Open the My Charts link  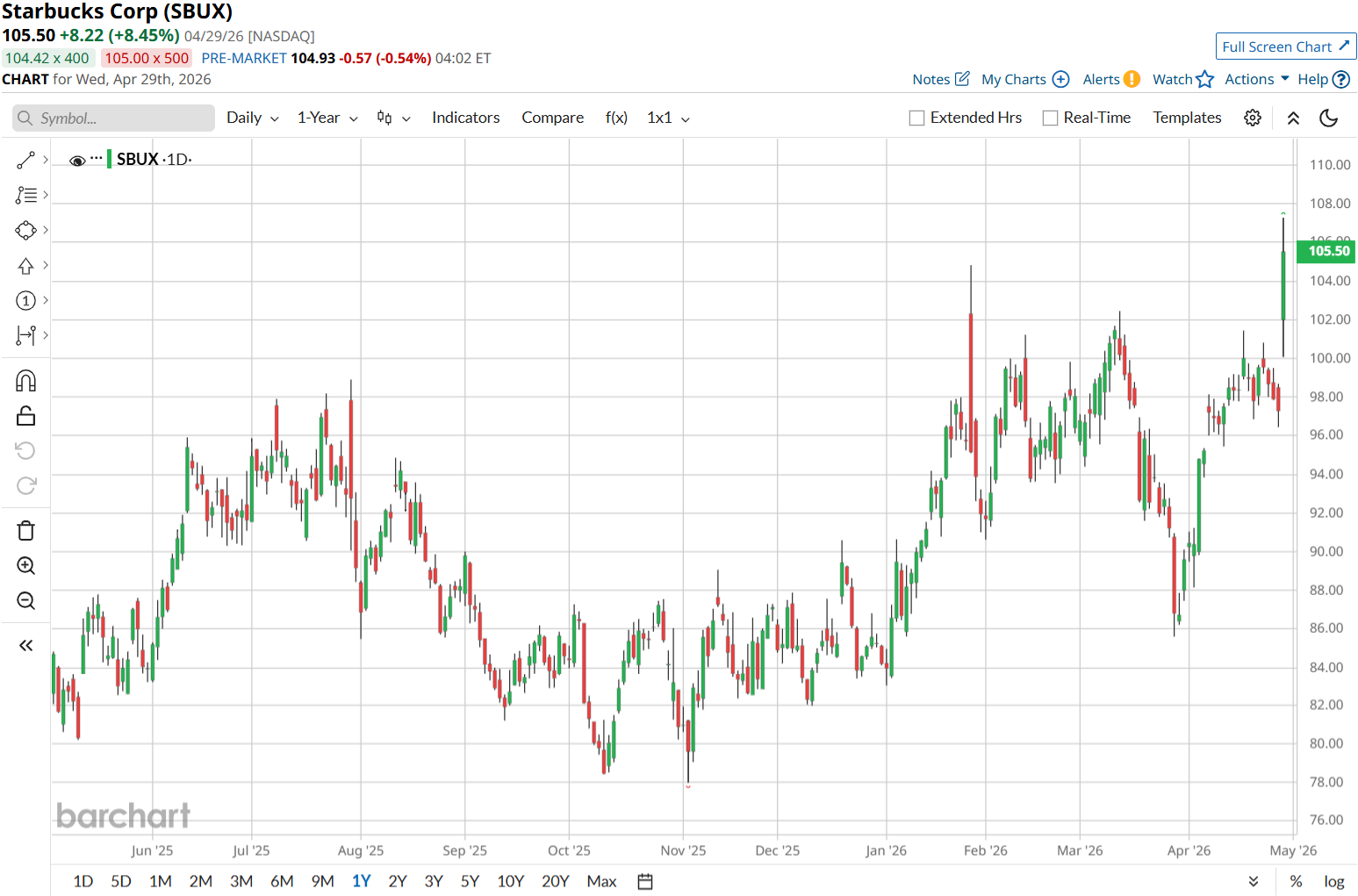click(x=1024, y=79)
